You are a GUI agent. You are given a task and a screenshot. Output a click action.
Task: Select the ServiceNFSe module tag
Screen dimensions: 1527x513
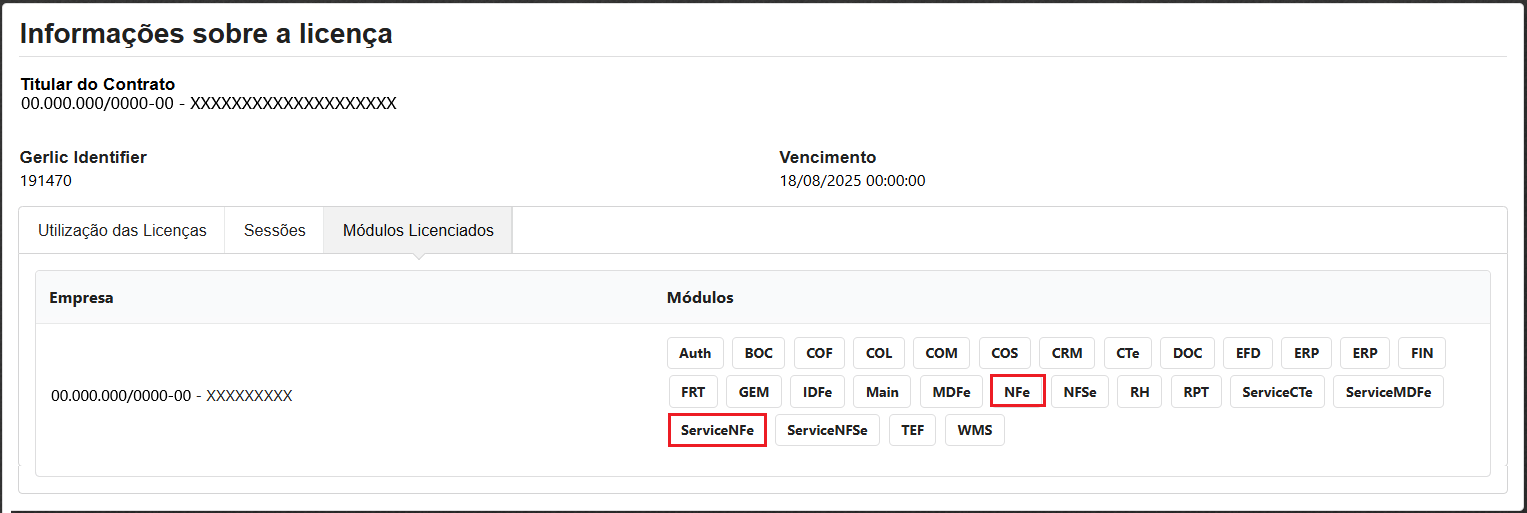coord(827,430)
